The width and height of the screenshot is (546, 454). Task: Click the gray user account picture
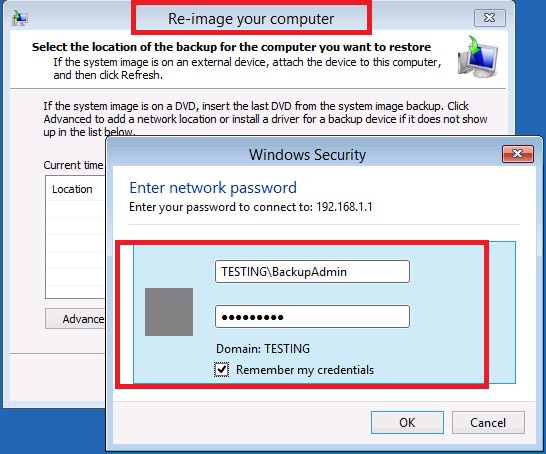[169, 312]
